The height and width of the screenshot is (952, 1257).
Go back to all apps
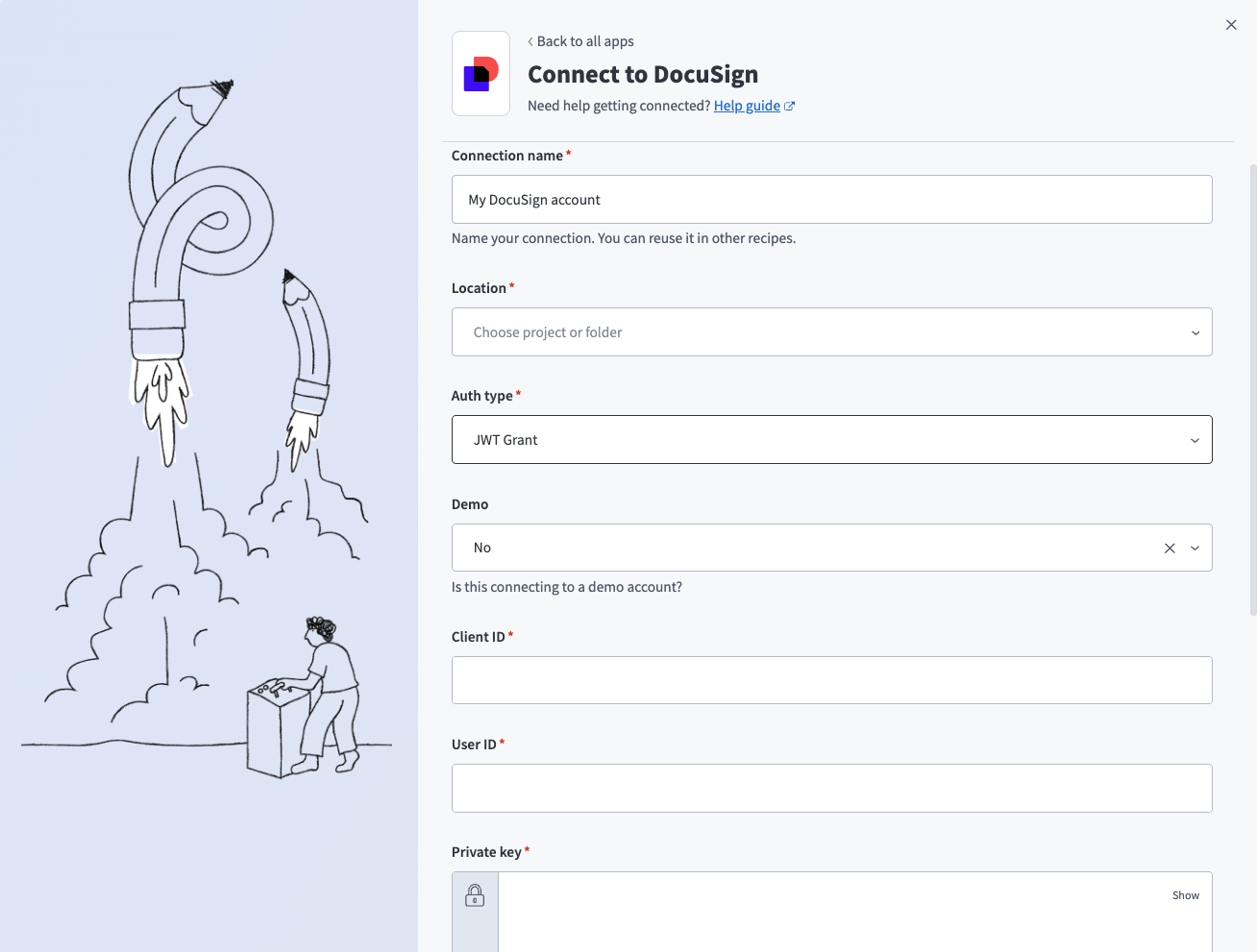coord(585,41)
